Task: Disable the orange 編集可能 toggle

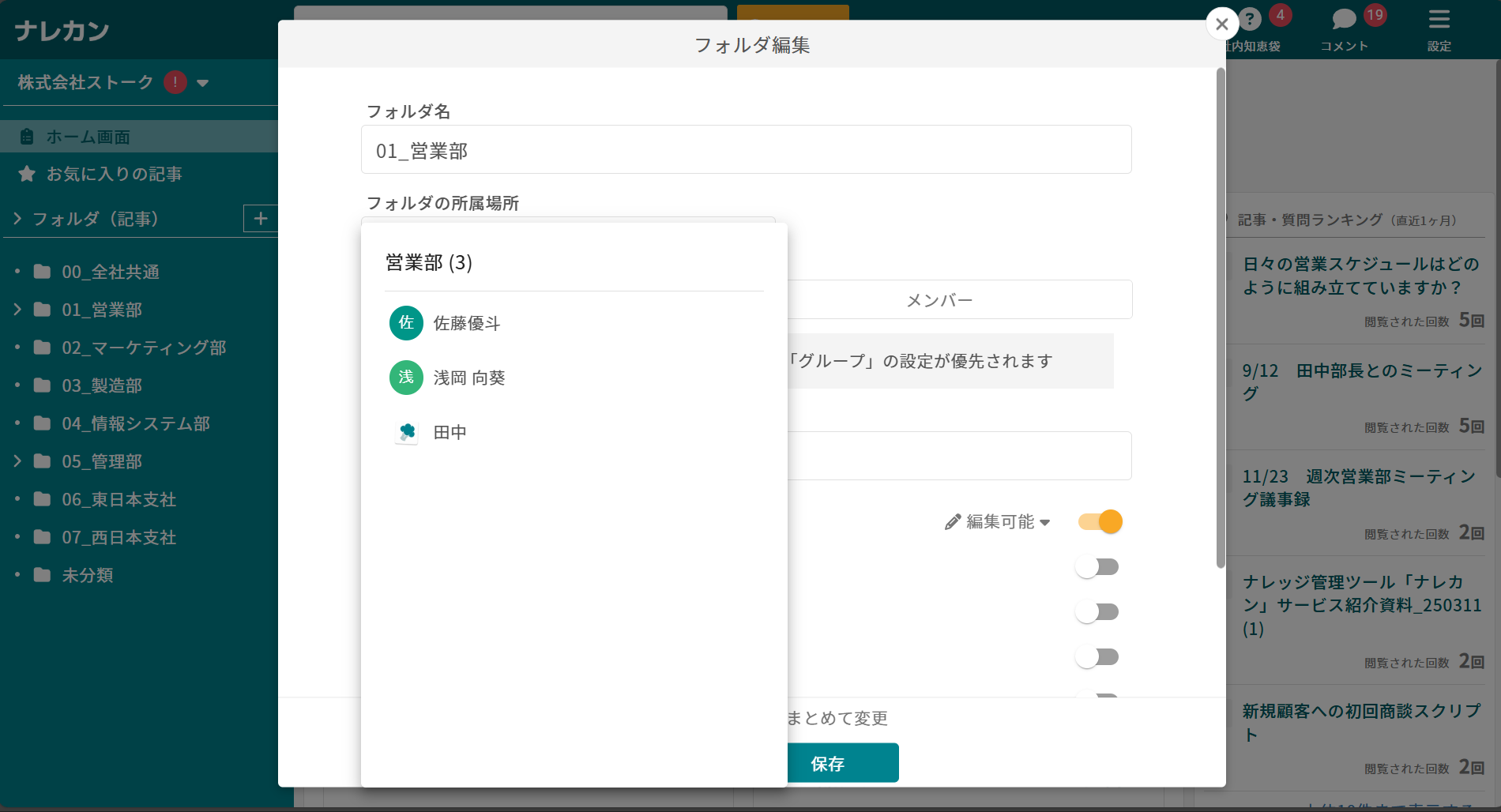Action: pos(1100,521)
